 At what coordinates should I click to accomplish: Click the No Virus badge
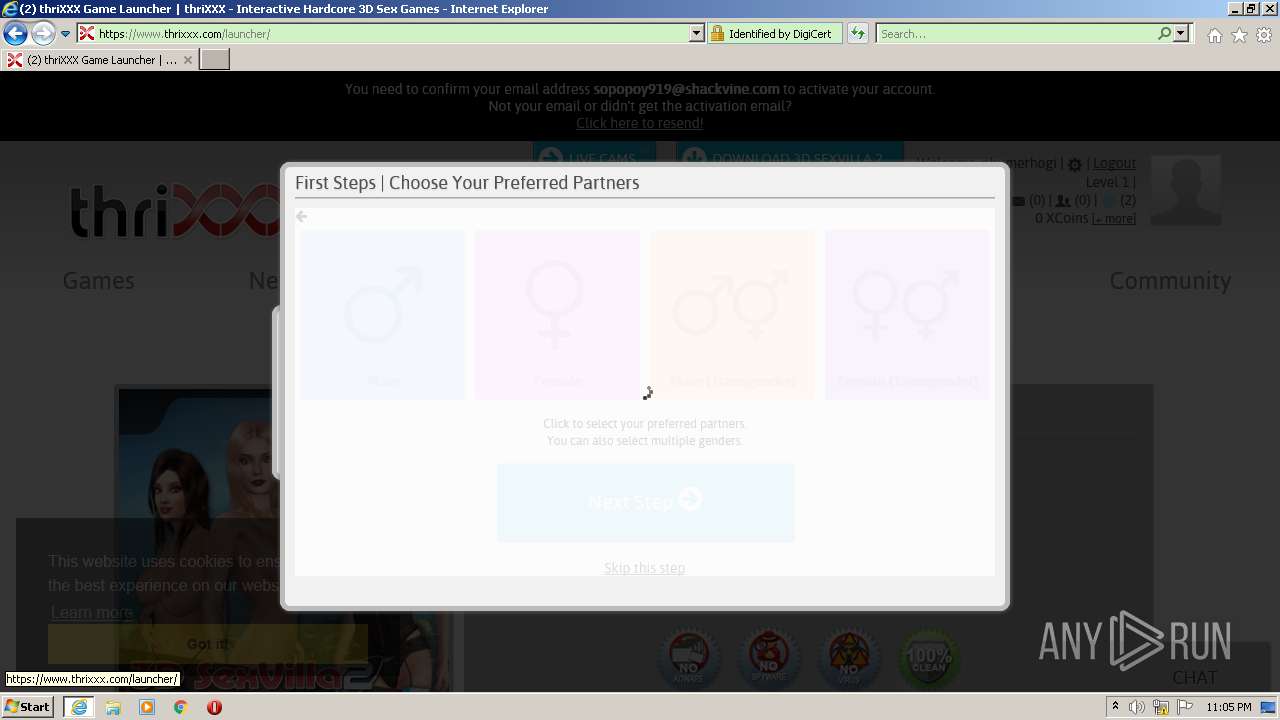(x=848, y=659)
